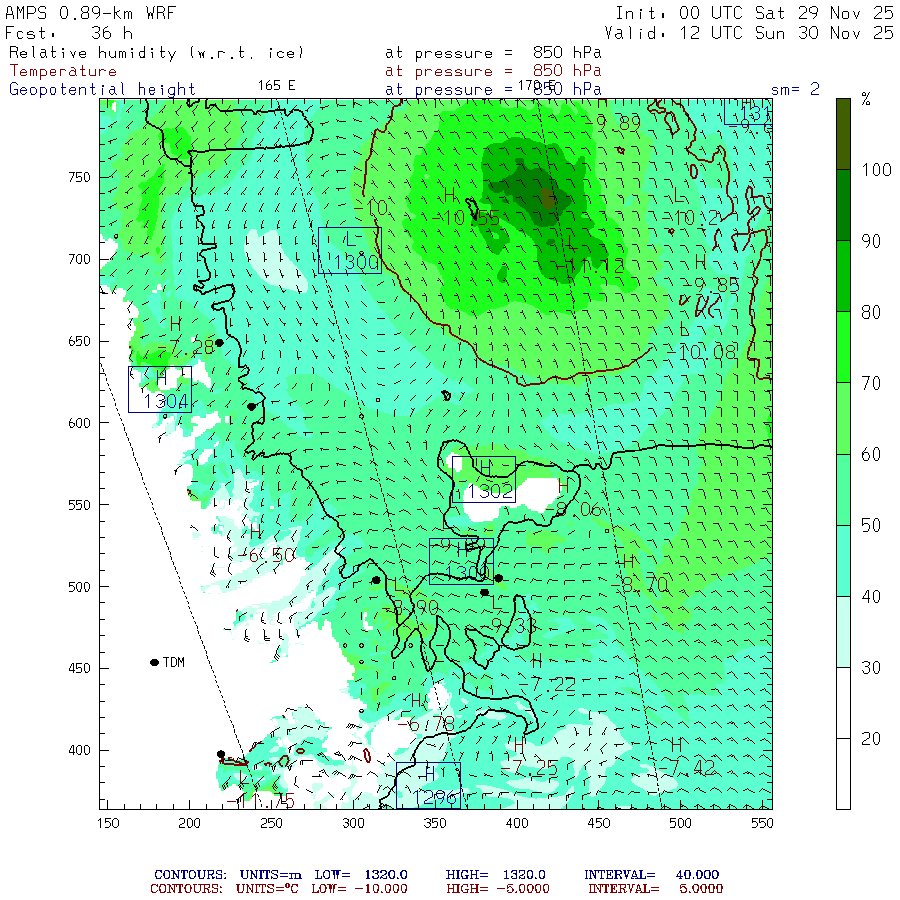The height and width of the screenshot is (900, 900).
Task: Click the '350' x-axis tick label
Action: [435, 823]
